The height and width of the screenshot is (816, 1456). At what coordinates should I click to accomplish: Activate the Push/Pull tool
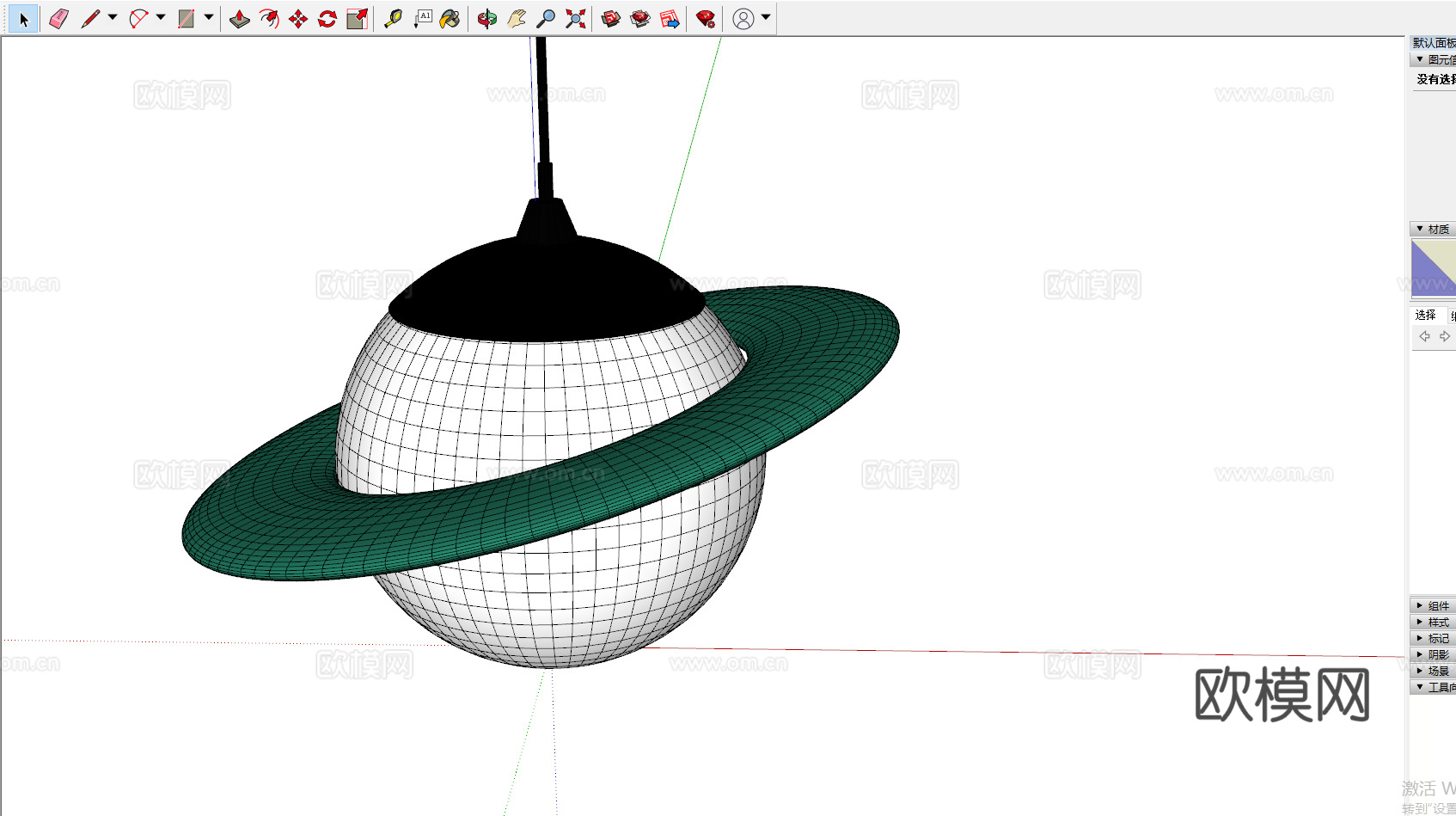(x=240, y=19)
